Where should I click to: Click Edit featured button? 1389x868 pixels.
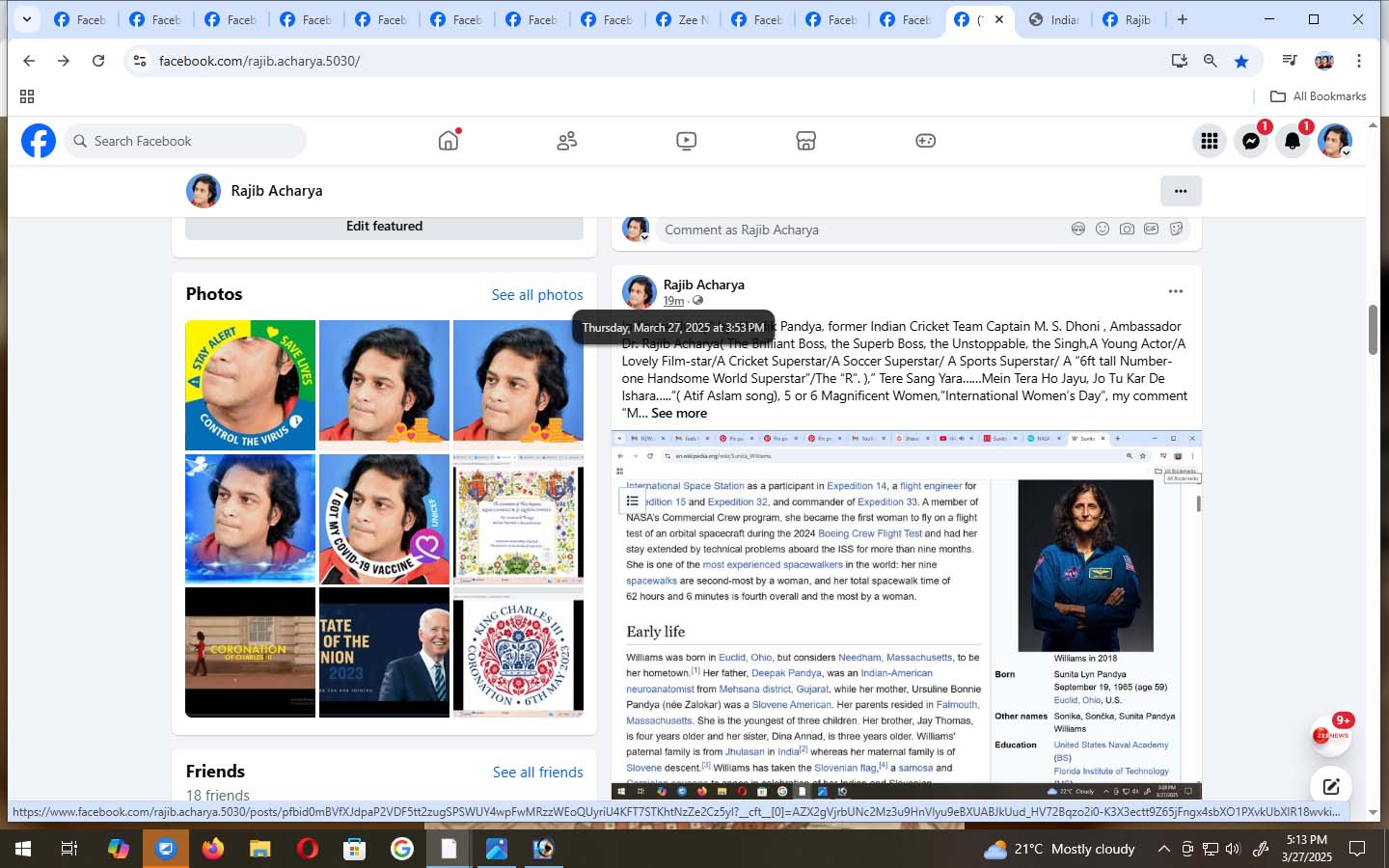click(384, 226)
